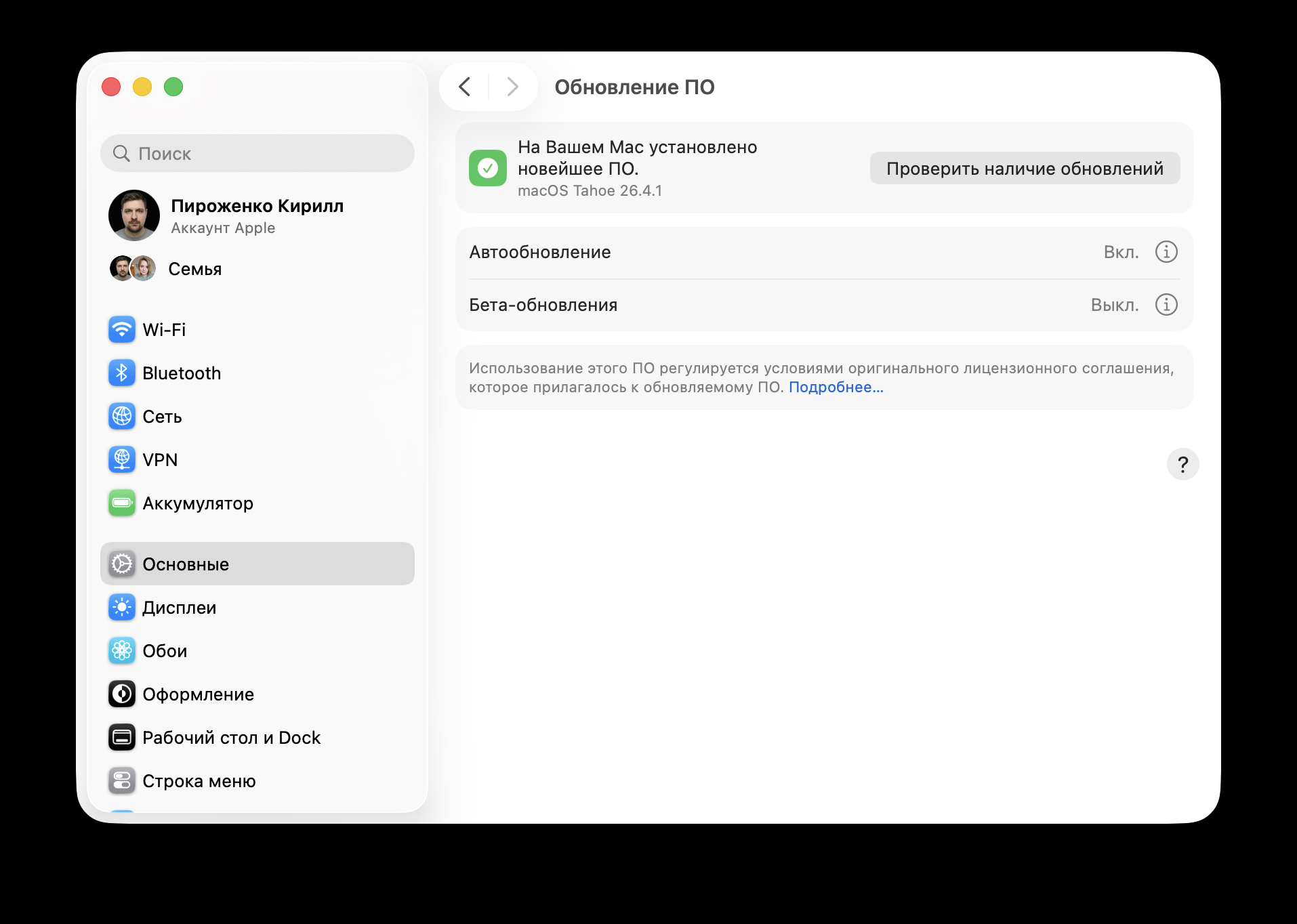This screenshot has height=924, width=1297.
Task: Open the Подробнее license link
Action: [836, 387]
